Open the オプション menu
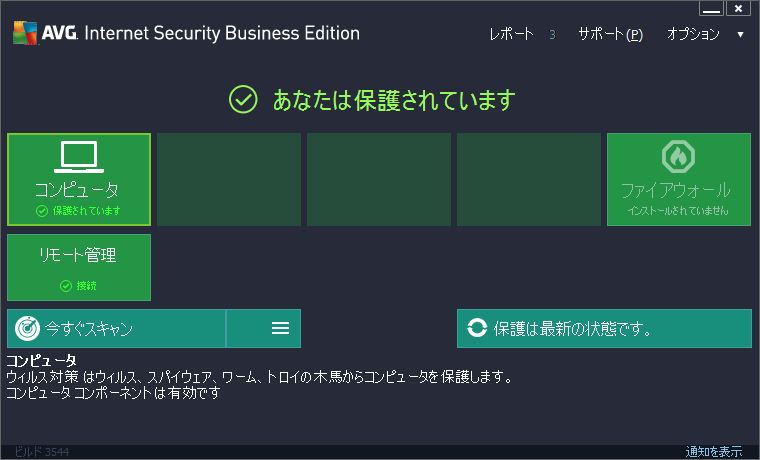The height and width of the screenshot is (460, 760). 693,34
